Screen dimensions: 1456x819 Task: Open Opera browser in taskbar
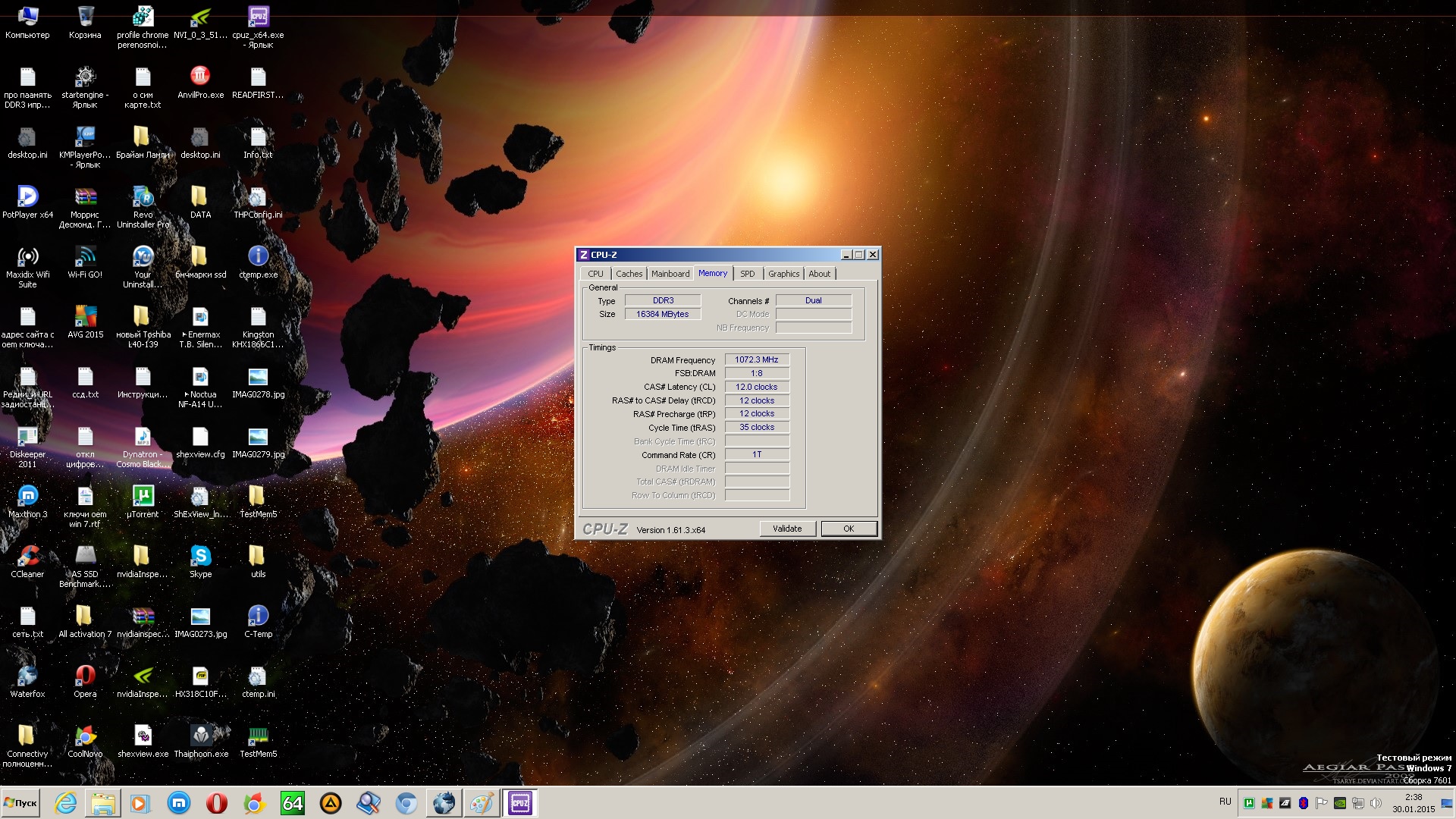[x=216, y=803]
